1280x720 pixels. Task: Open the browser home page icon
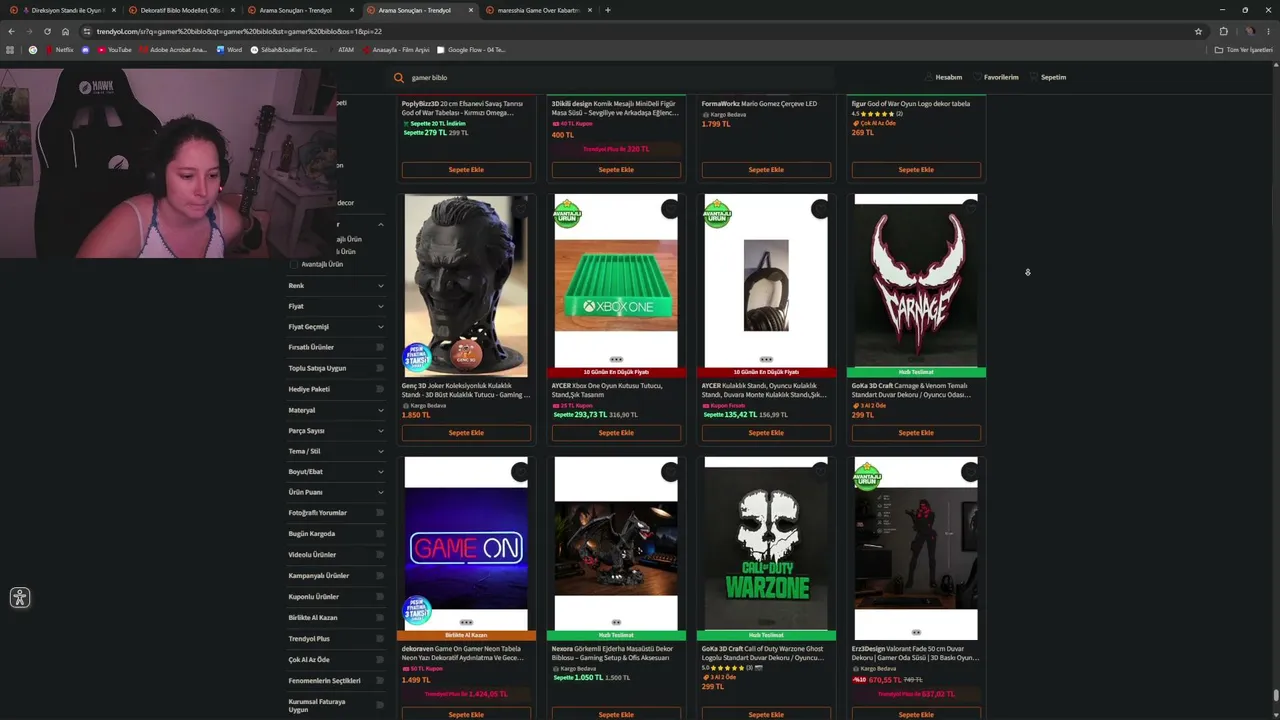click(66, 31)
